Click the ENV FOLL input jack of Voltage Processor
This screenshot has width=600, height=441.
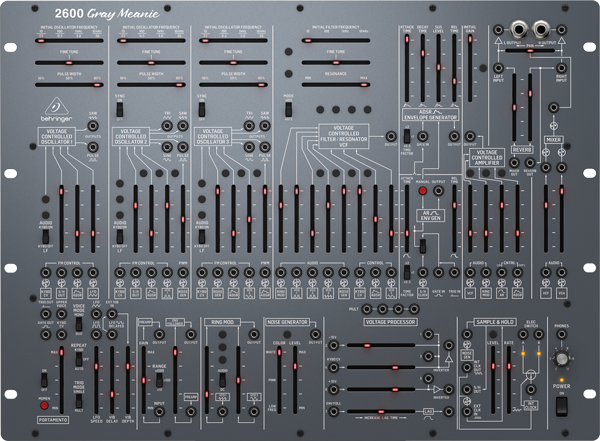(333, 412)
